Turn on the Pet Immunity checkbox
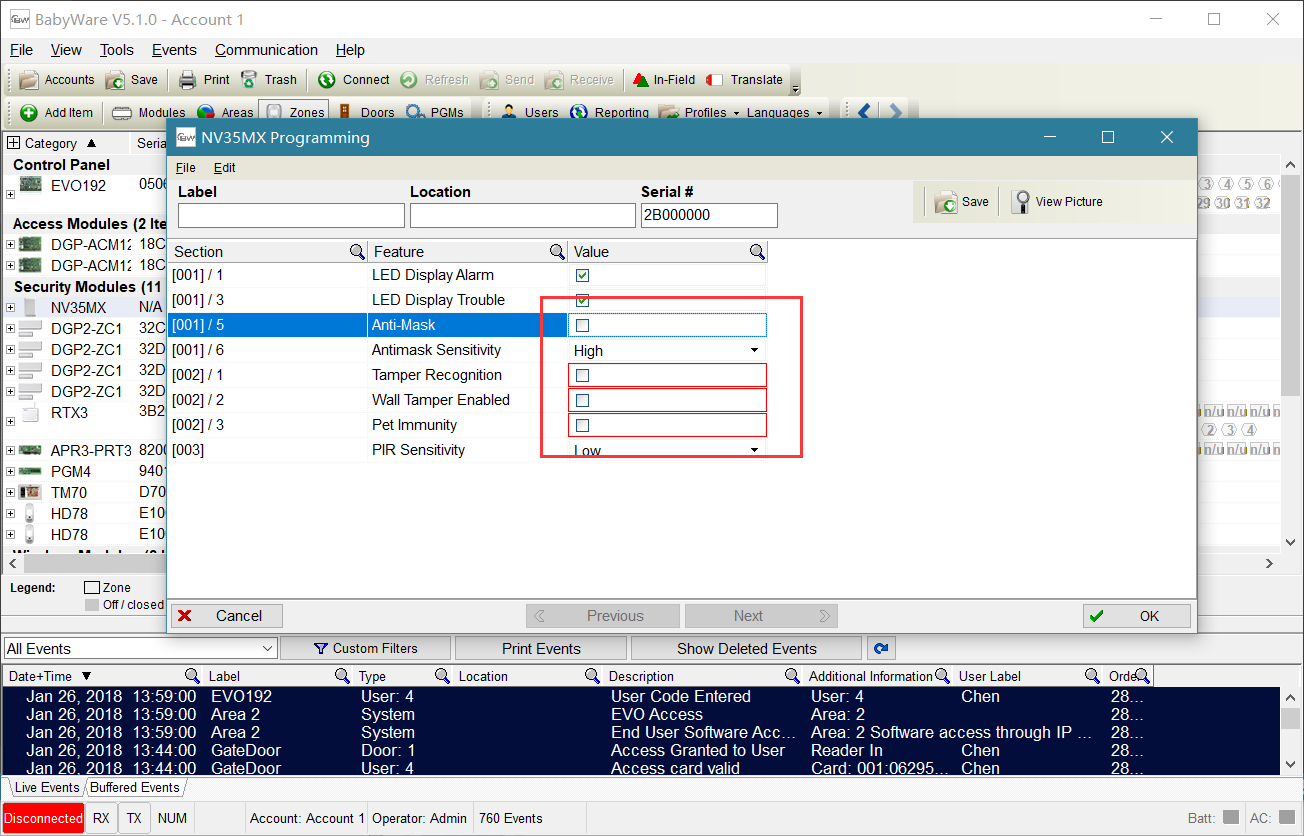1304x836 pixels. [x=583, y=425]
